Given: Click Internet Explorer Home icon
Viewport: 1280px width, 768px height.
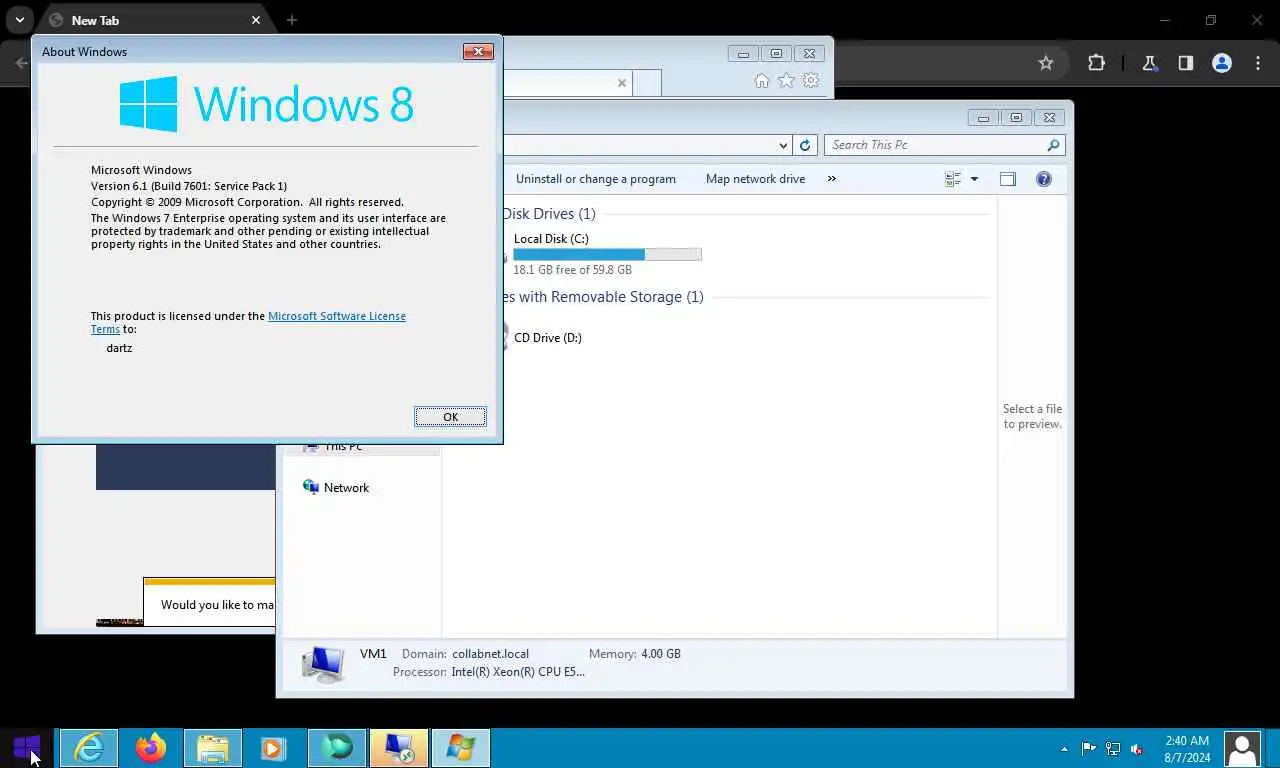Looking at the screenshot, I should point(762,81).
